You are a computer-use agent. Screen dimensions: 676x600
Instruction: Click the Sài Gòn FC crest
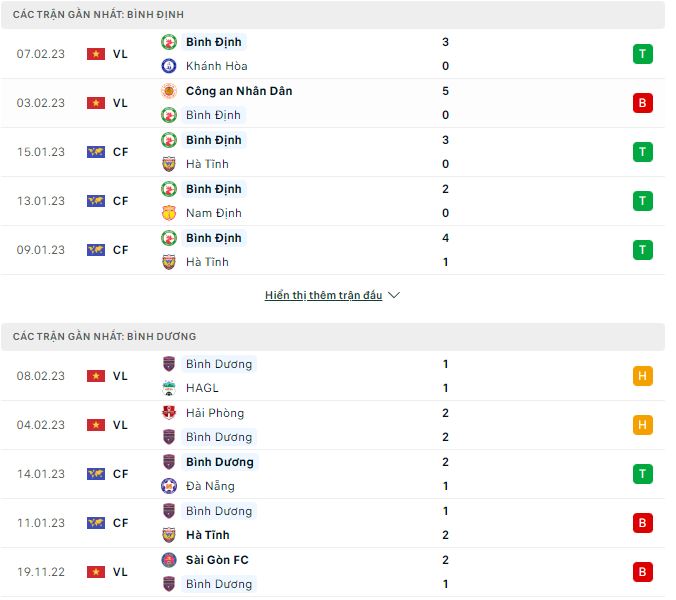(x=169, y=560)
